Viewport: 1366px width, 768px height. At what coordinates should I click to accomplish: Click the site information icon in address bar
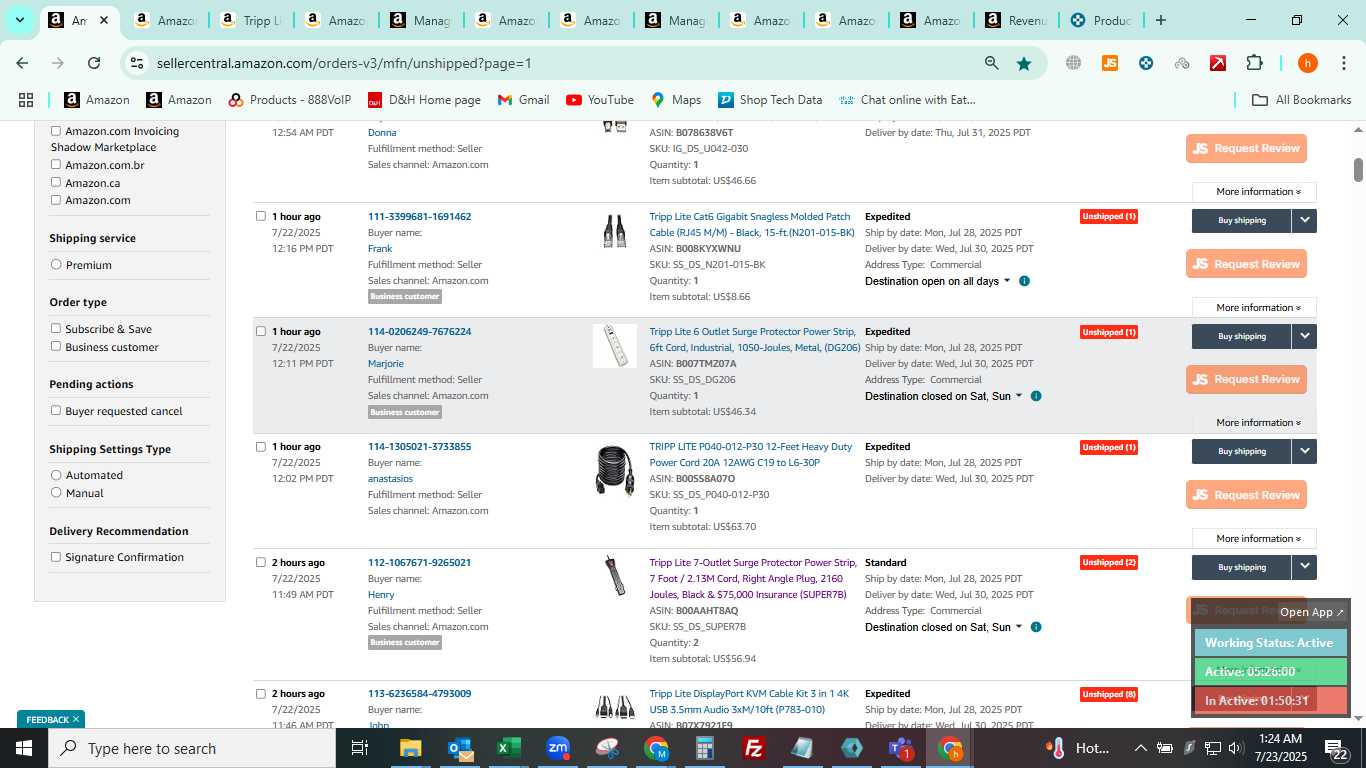[x=137, y=63]
